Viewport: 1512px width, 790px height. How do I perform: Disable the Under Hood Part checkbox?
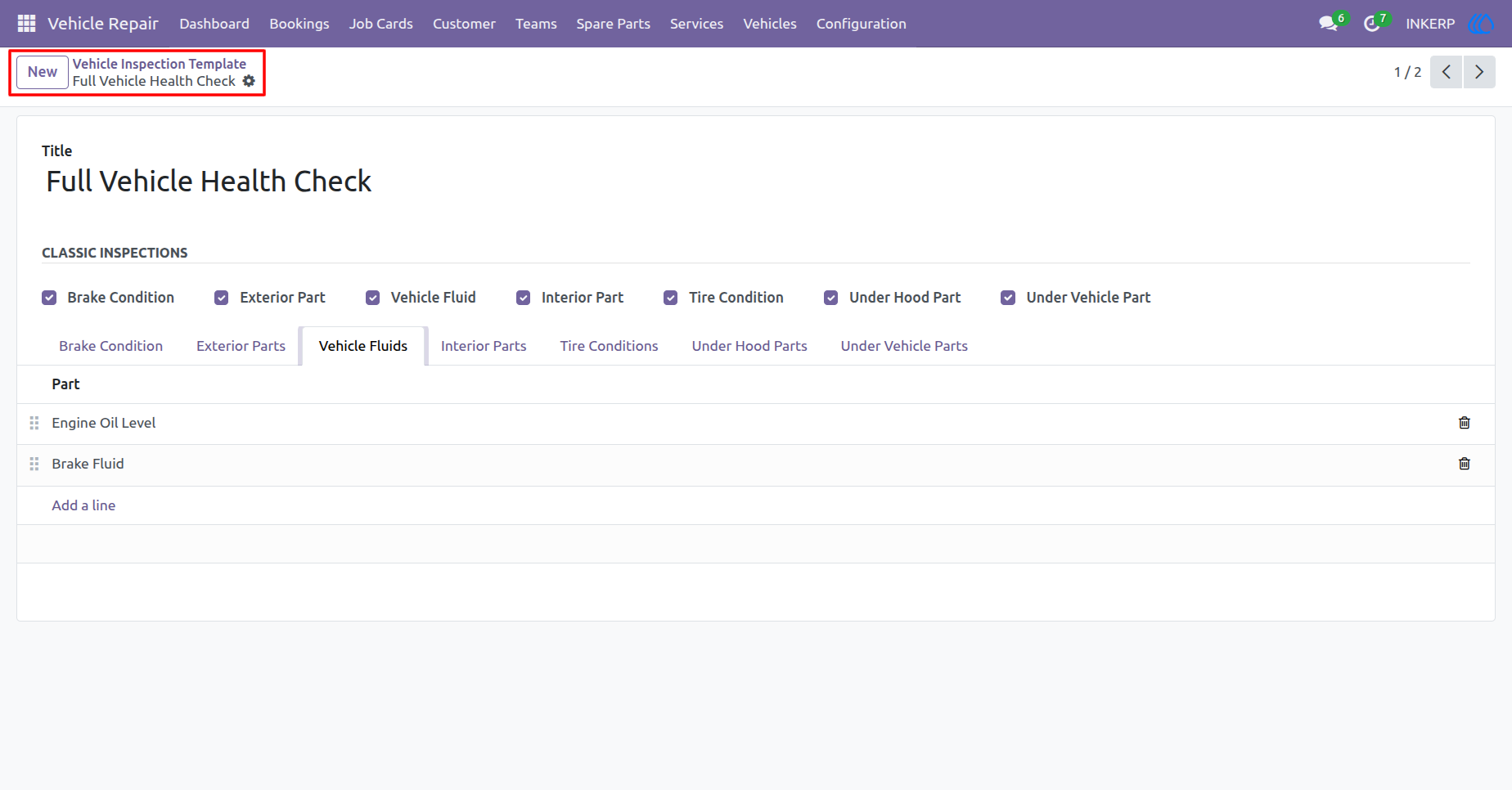[831, 298]
